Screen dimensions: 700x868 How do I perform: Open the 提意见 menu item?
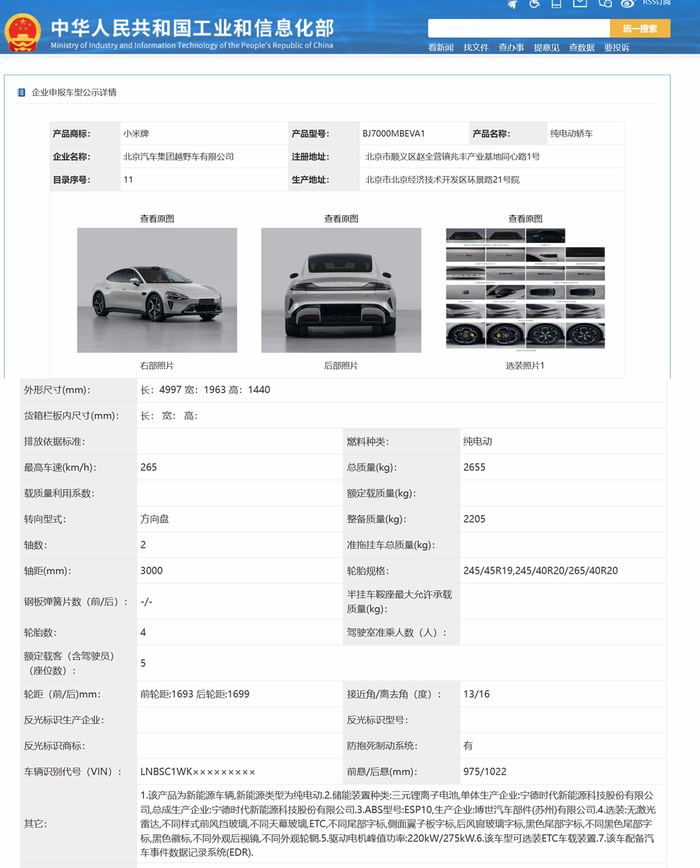tap(546, 48)
